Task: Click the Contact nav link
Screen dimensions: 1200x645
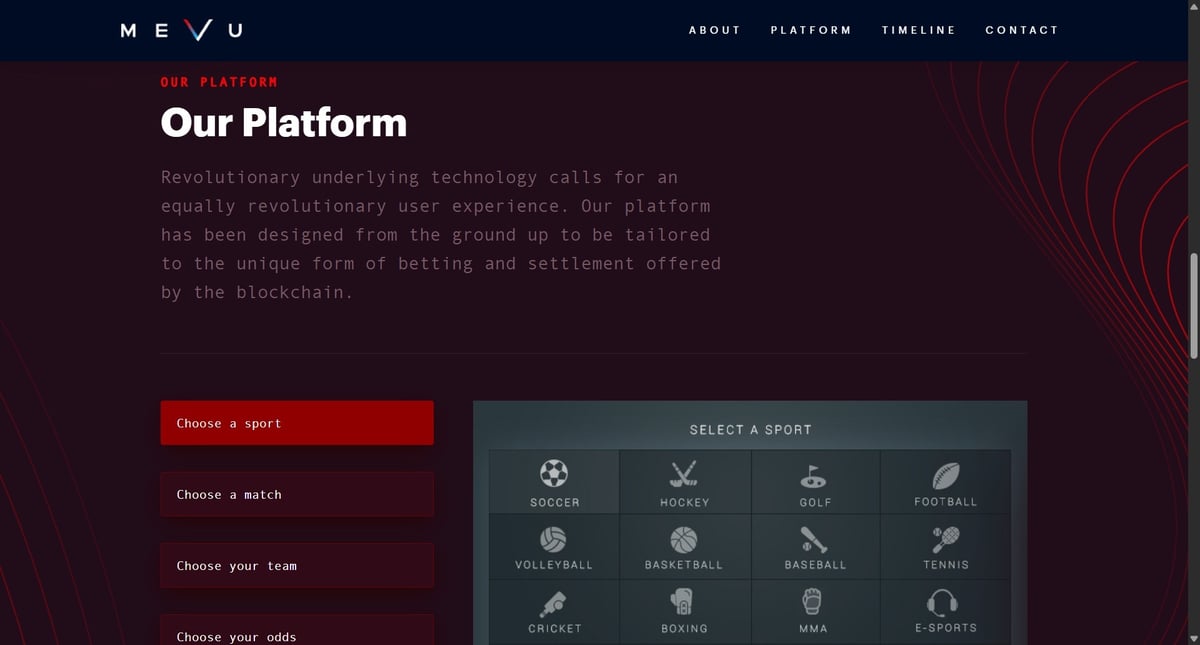Action: tap(1021, 30)
